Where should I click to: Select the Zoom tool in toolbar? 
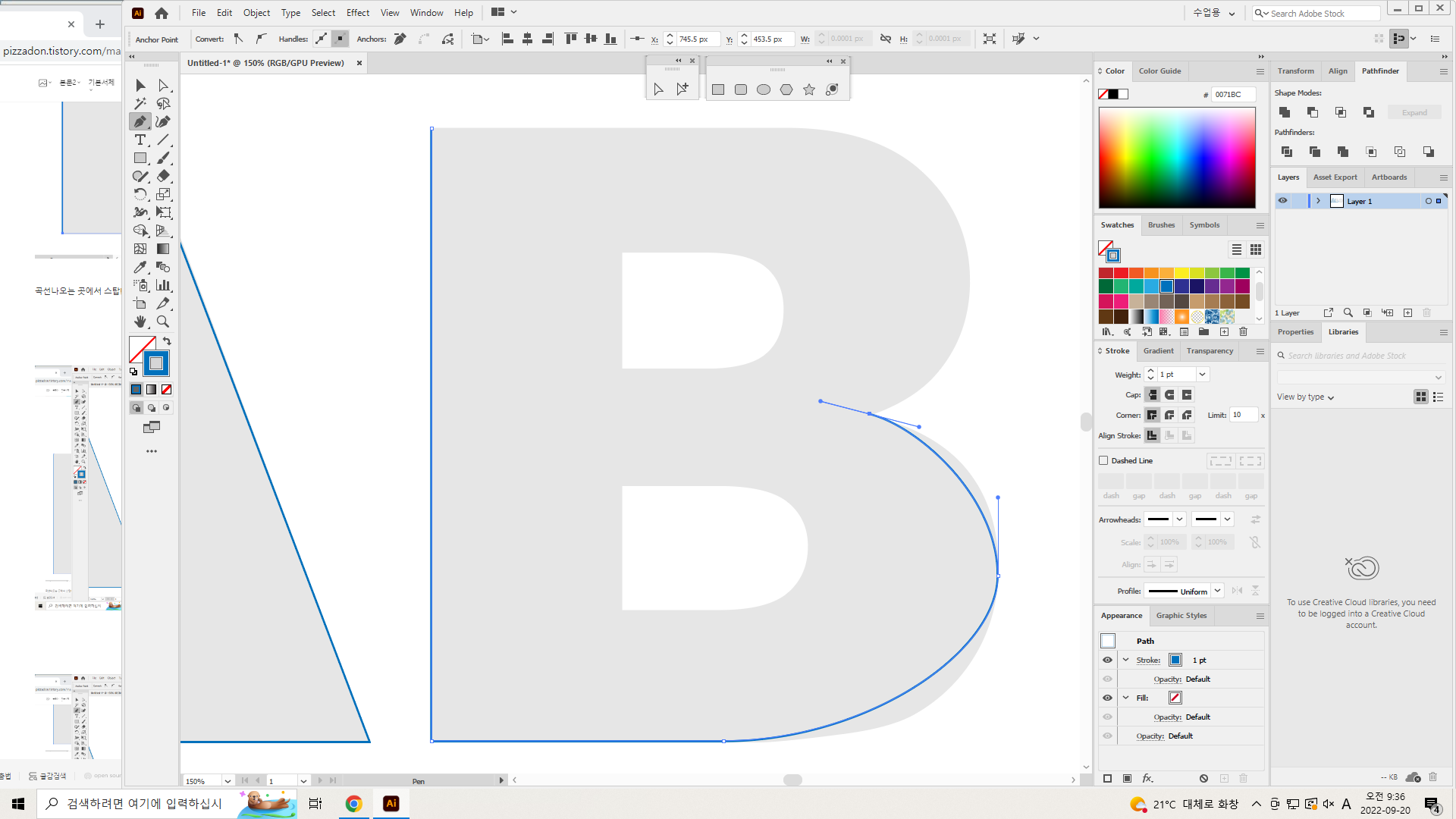tap(163, 322)
